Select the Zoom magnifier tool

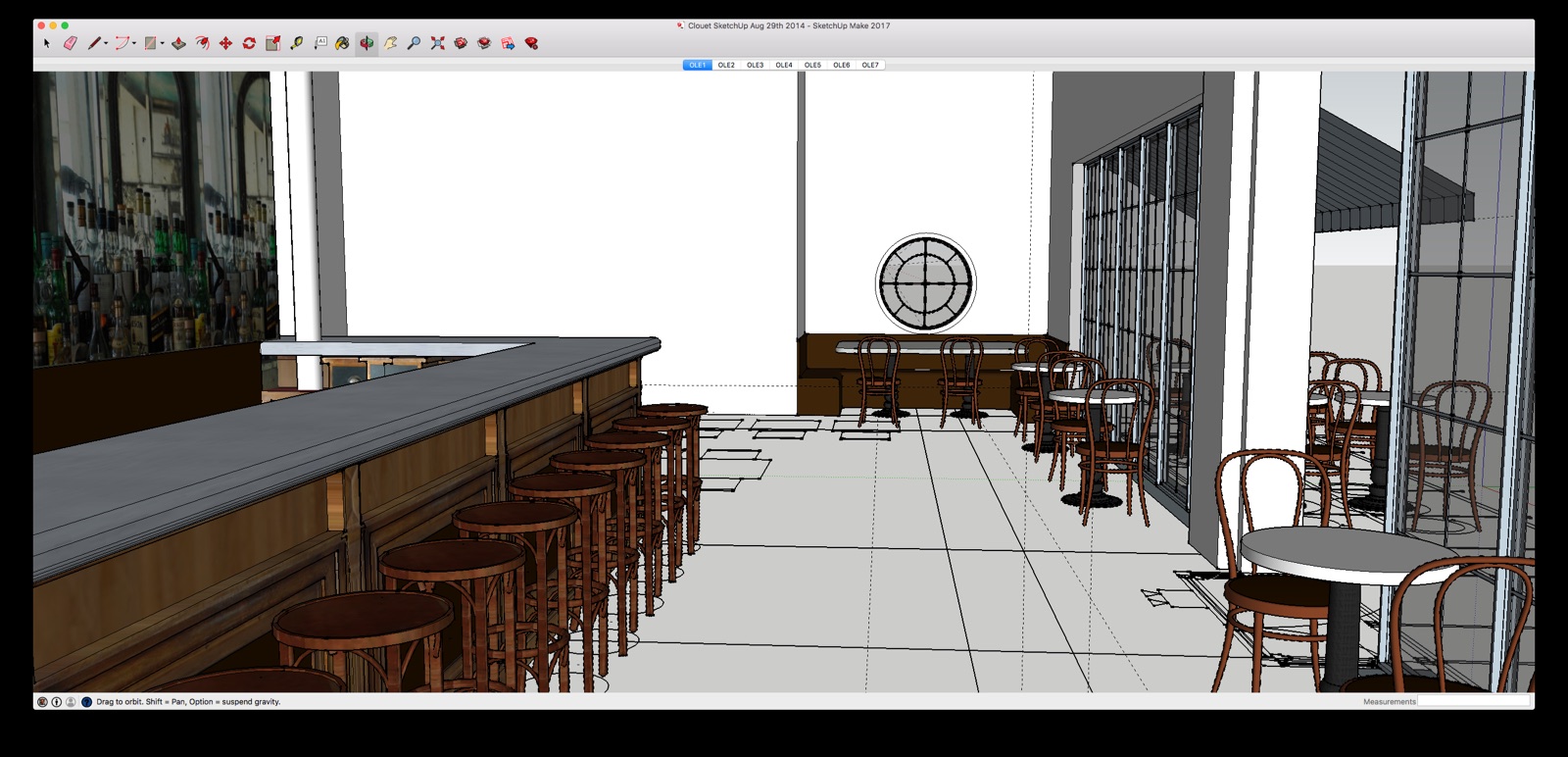(414, 43)
